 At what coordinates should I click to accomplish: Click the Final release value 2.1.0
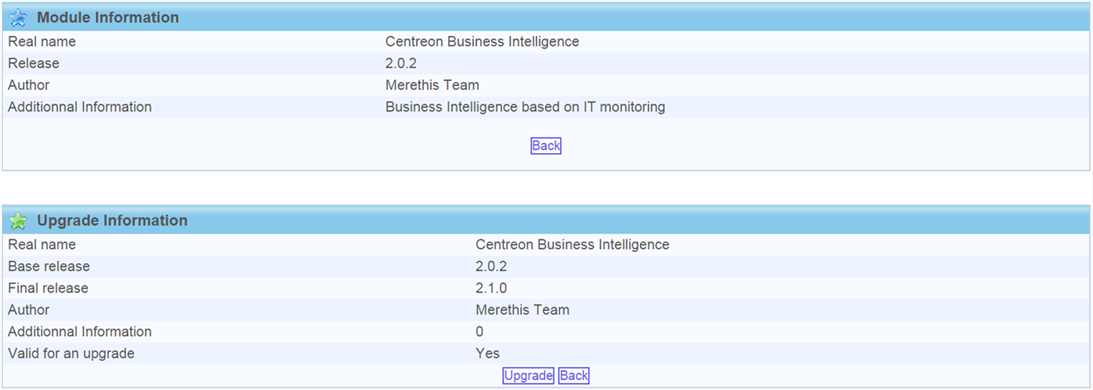(491, 288)
